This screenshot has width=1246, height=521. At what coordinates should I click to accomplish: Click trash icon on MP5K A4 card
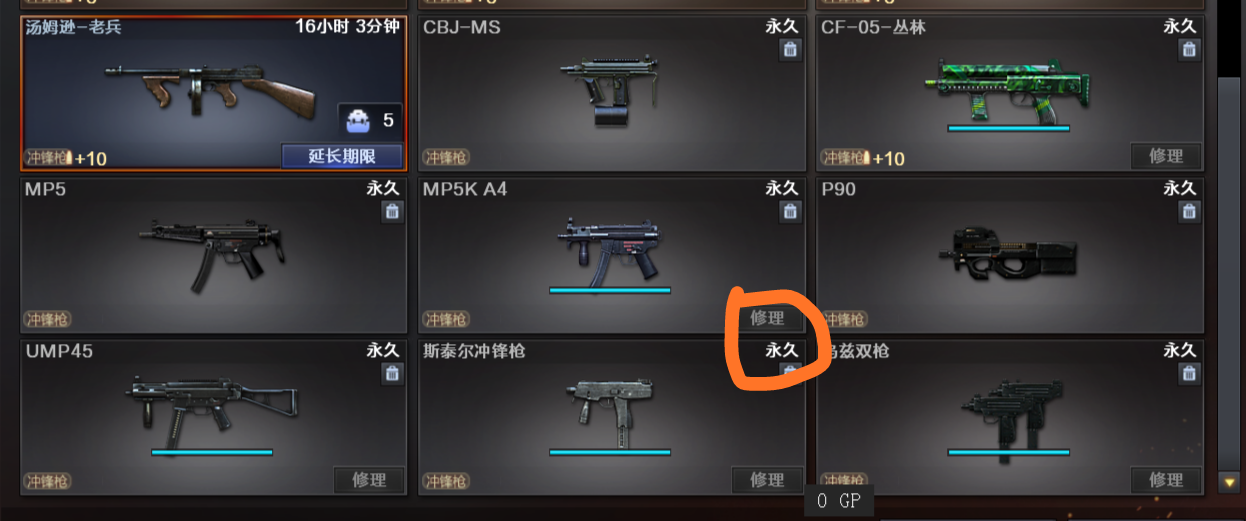click(791, 211)
